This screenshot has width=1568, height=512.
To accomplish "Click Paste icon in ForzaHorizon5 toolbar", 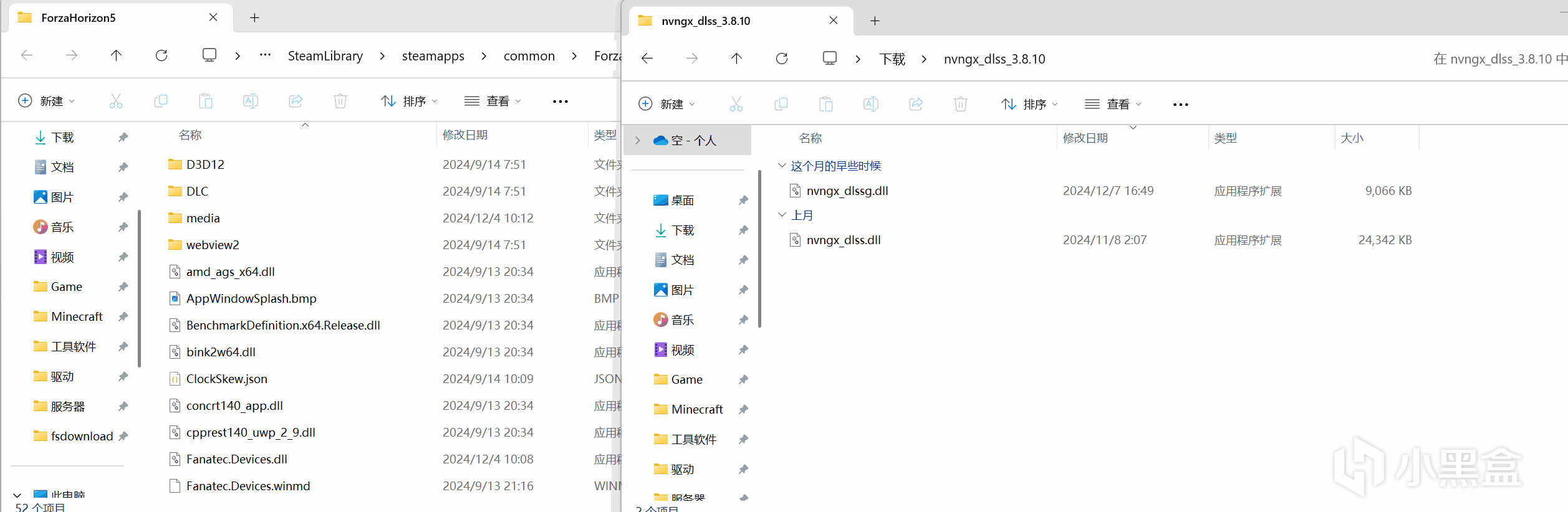I will pyautogui.click(x=206, y=101).
